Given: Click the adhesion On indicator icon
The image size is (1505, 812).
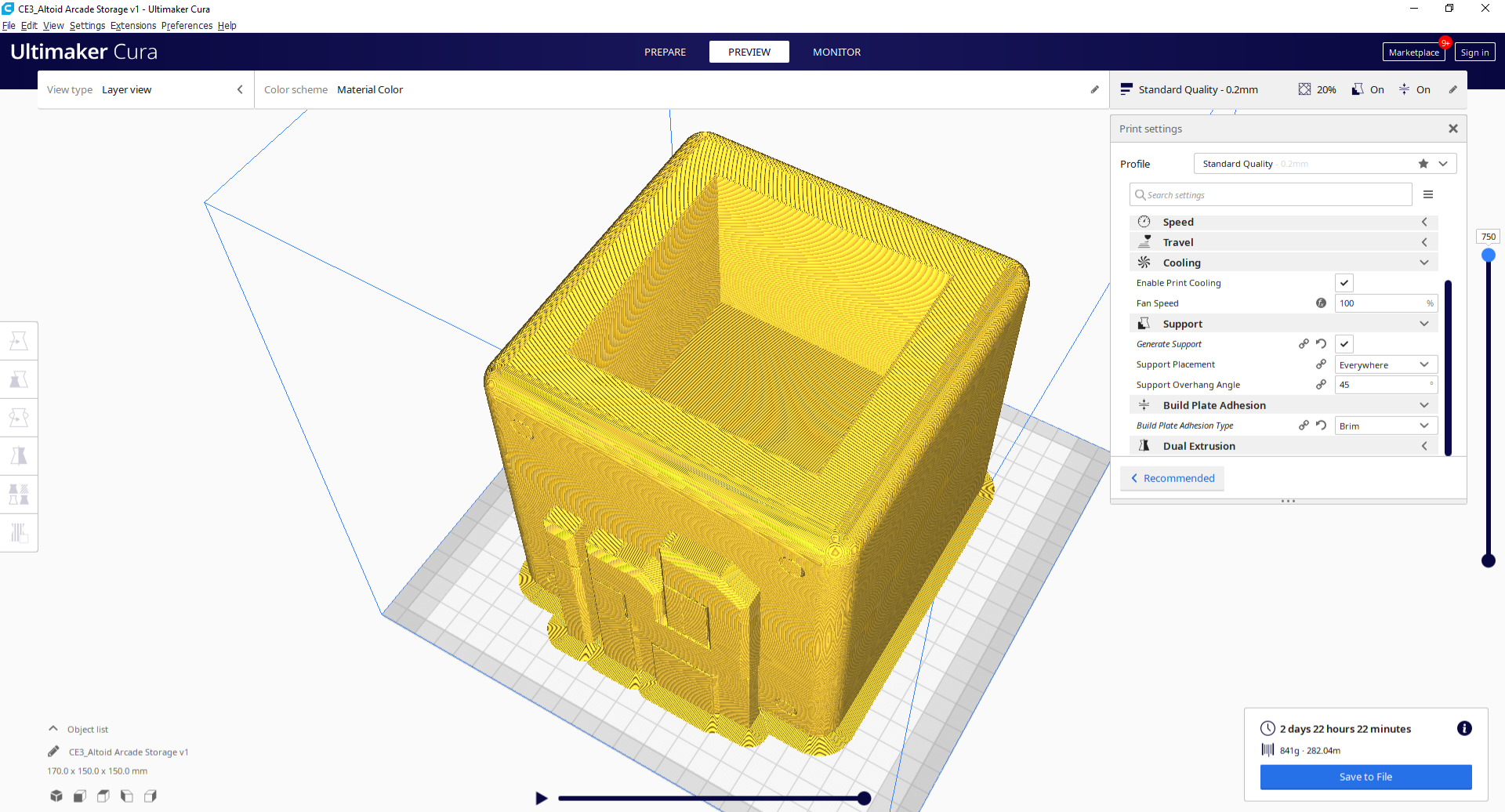Looking at the screenshot, I should point(1404,89).
